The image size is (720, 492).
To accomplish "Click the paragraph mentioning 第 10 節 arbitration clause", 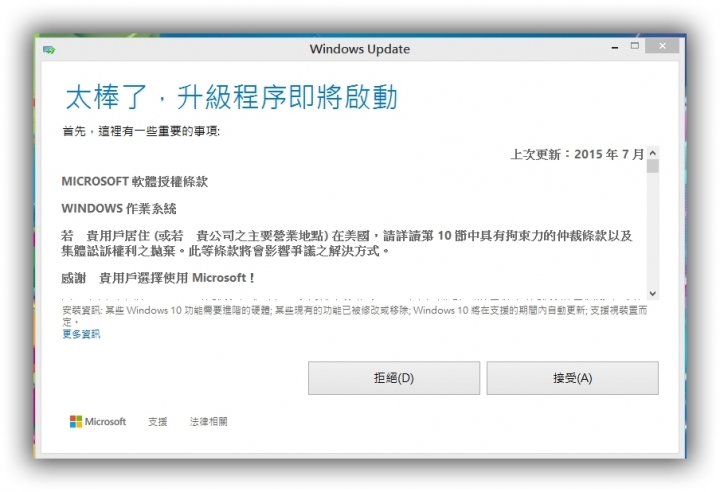I will tap(347, 243).
